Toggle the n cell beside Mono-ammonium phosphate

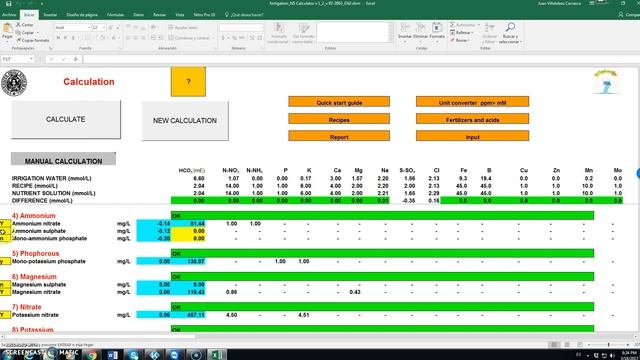[5, 238]
